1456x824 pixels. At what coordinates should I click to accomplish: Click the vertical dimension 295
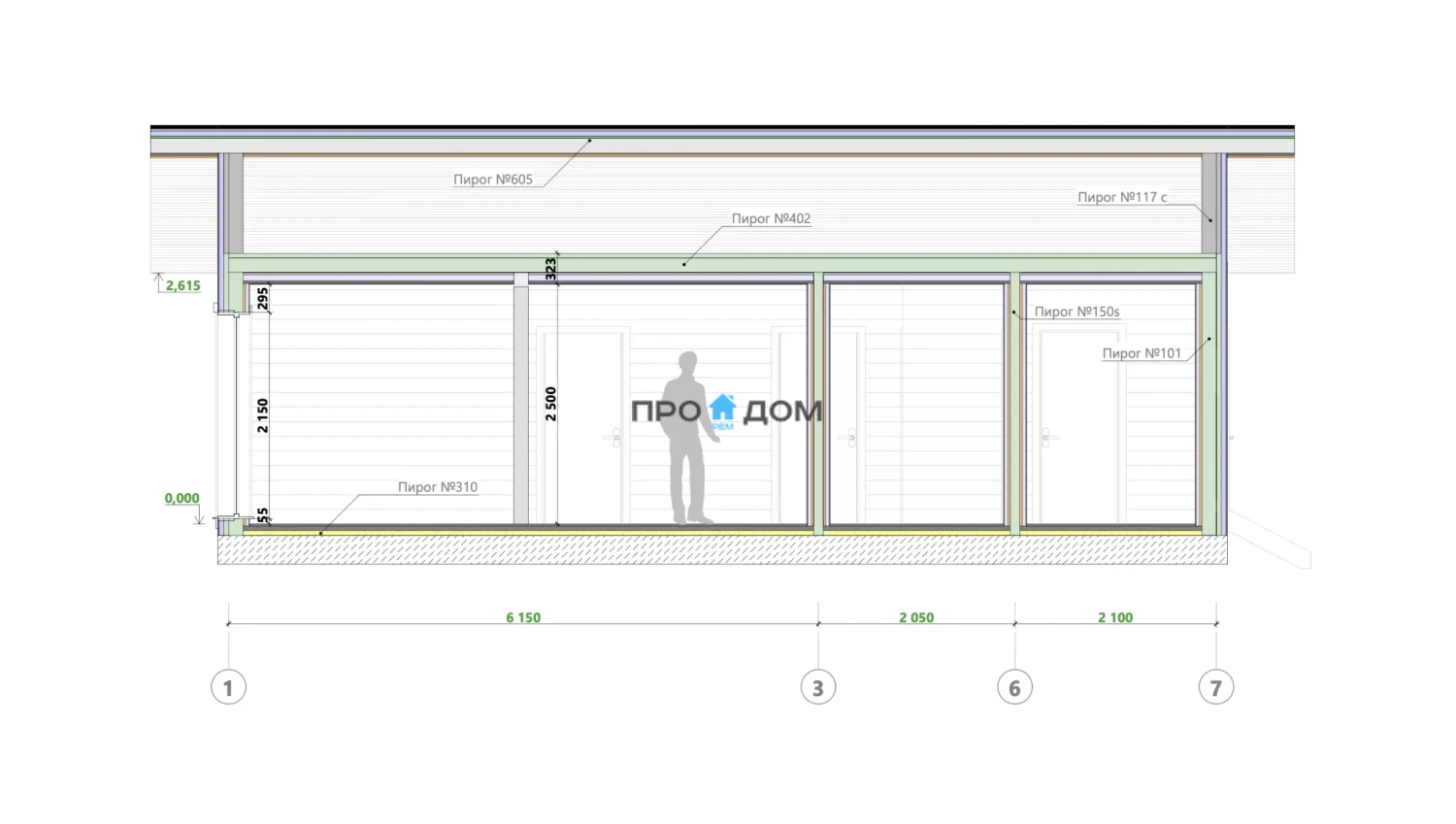pos(262,298)
